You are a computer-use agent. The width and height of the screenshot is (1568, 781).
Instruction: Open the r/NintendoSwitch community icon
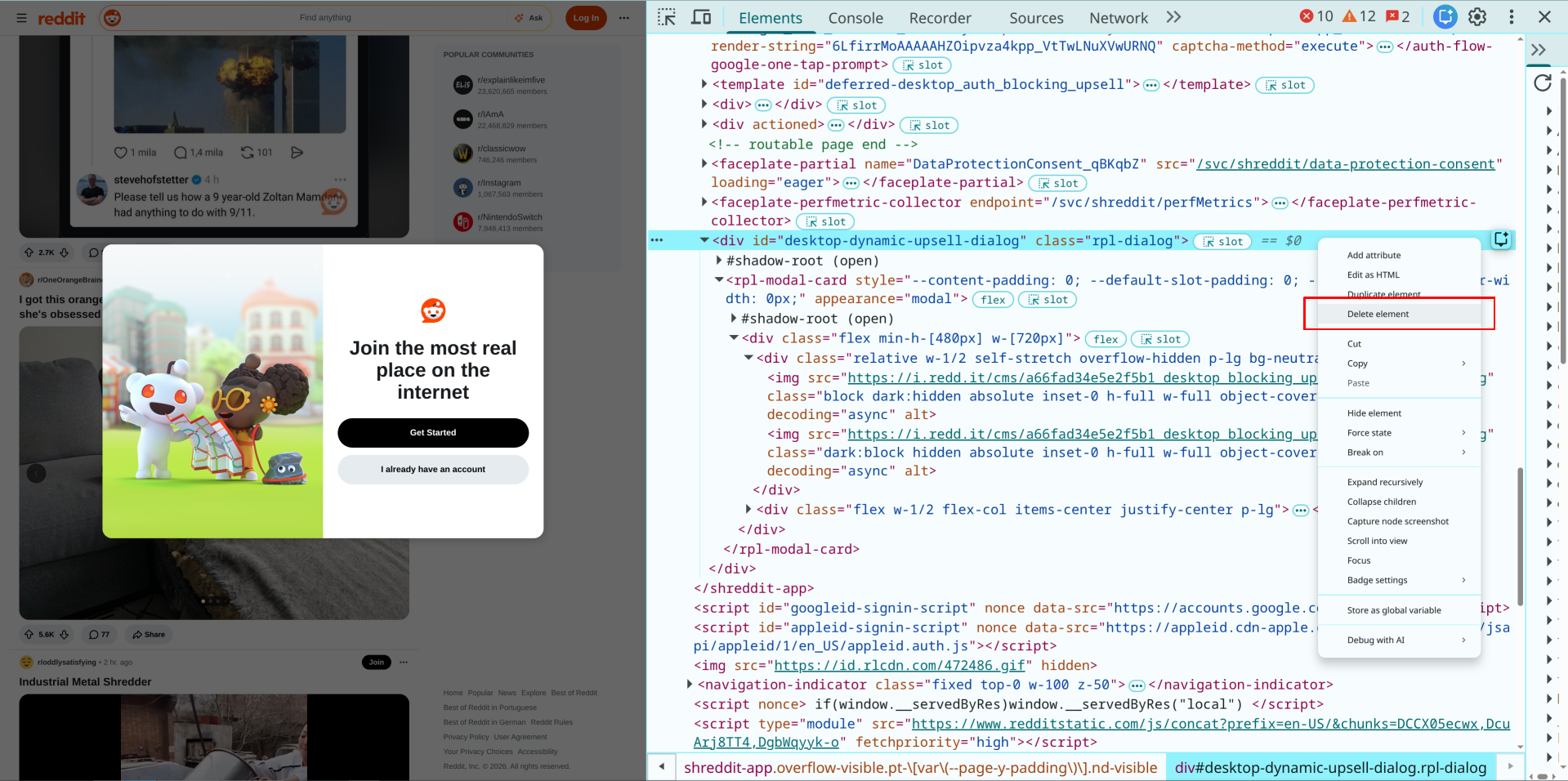pyautogui.click(x=463, y=222)
